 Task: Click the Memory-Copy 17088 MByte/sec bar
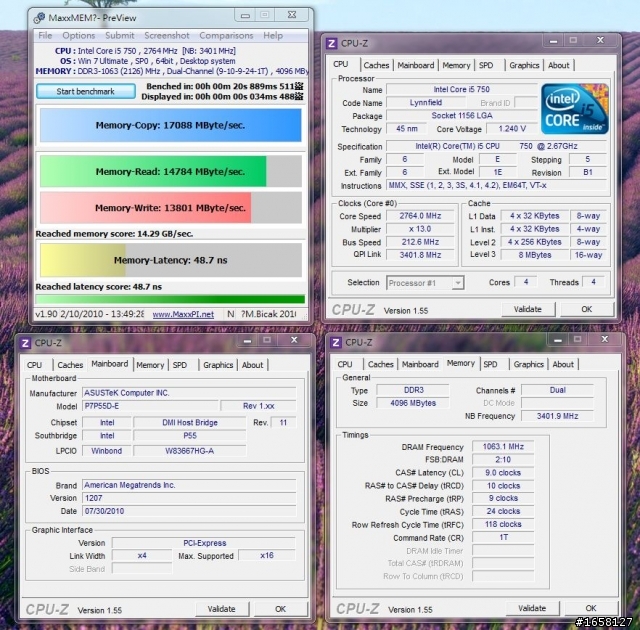pos(171,125)
